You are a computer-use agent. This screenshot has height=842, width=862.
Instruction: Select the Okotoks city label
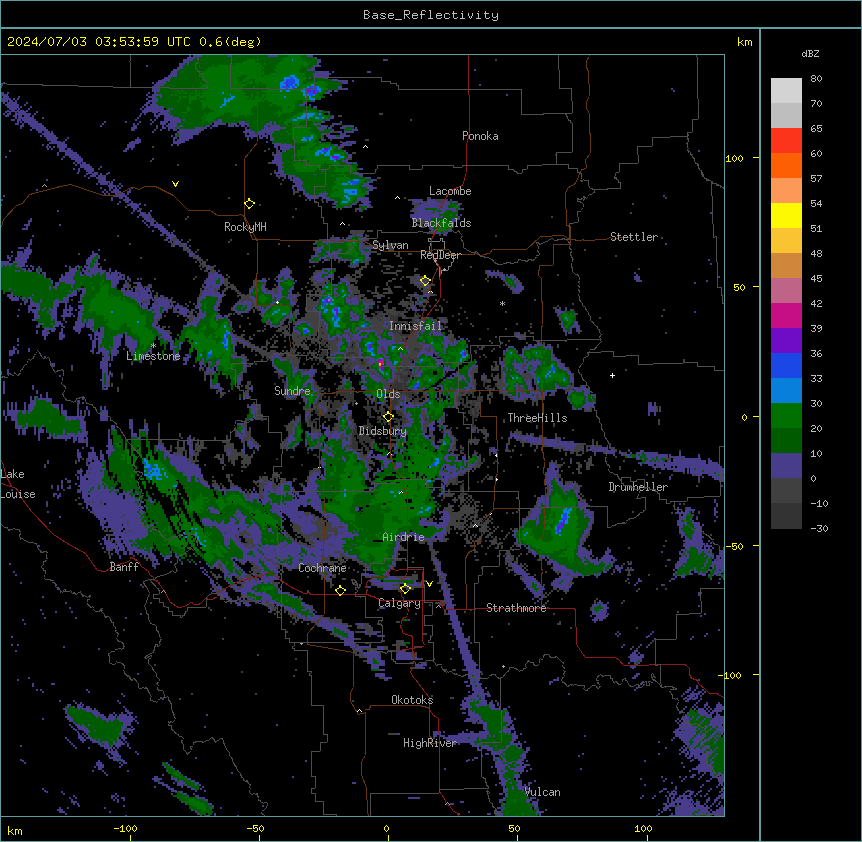click(412, 700)
